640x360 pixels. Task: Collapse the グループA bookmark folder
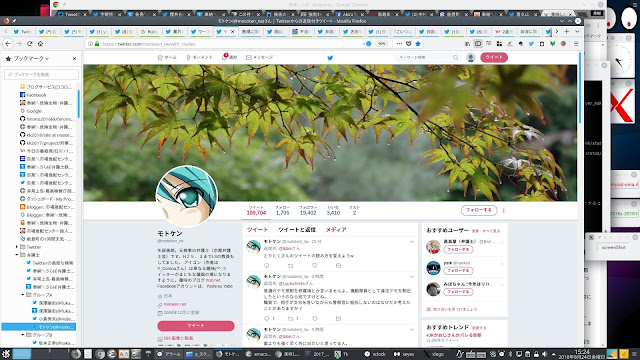click(23, 295)
